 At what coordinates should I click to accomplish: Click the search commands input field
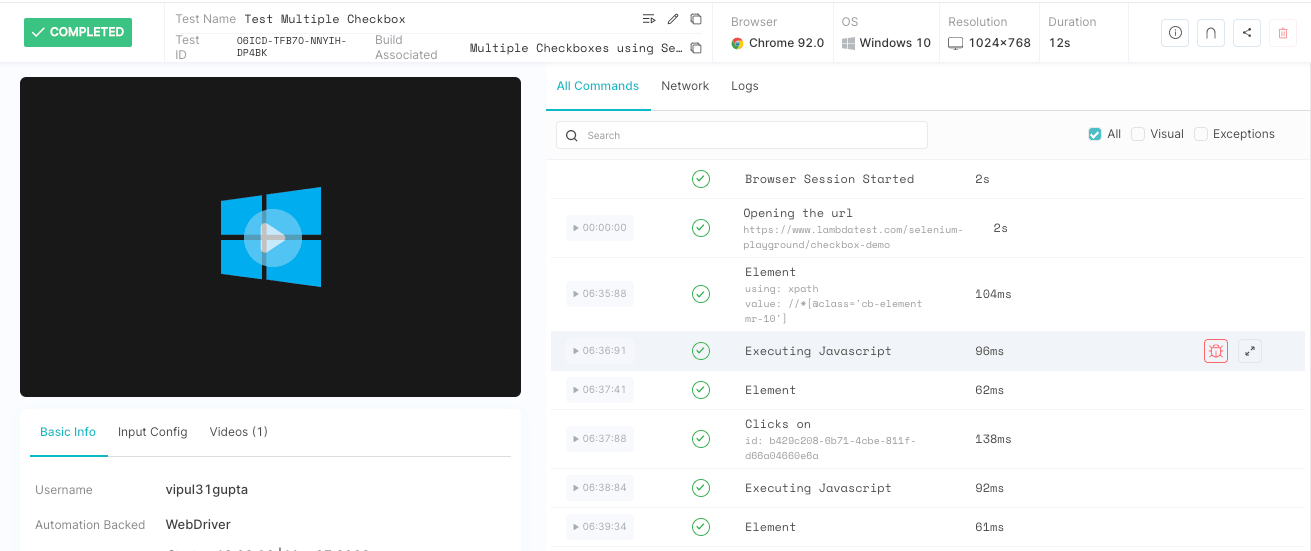pos(742,135)
